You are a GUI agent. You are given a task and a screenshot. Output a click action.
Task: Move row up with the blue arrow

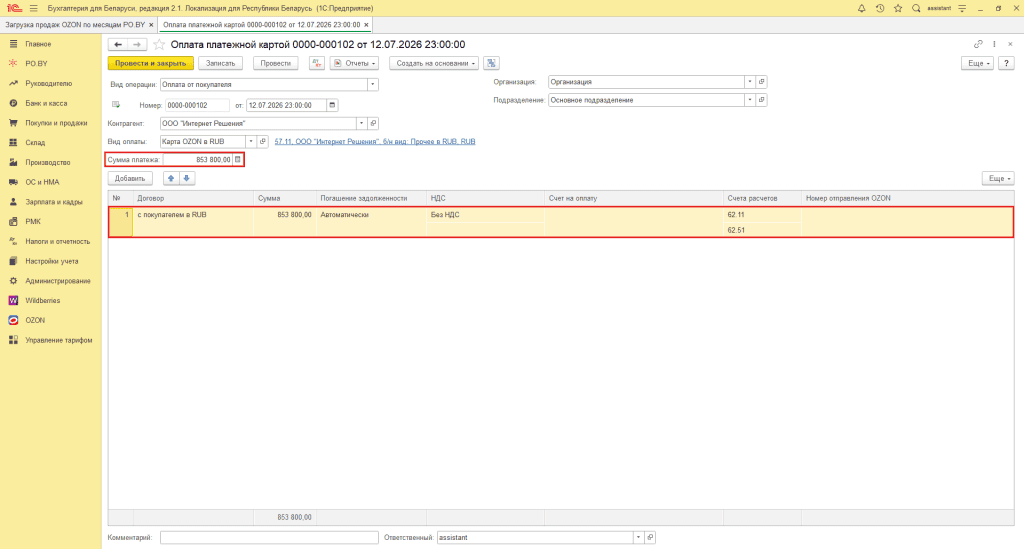pos(171,178)
